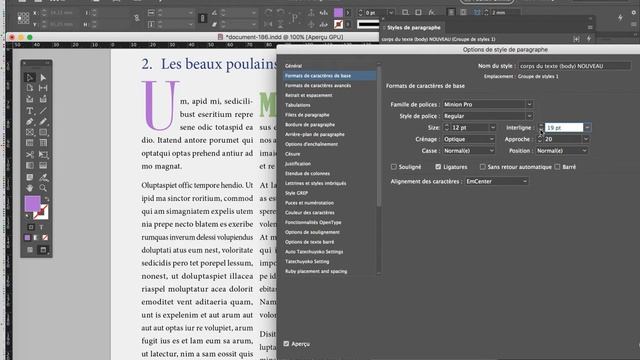This screenshot has height=360, width=640.
Task: Open the Size 12 pt dropdown arrow
Action: (493, 127)
